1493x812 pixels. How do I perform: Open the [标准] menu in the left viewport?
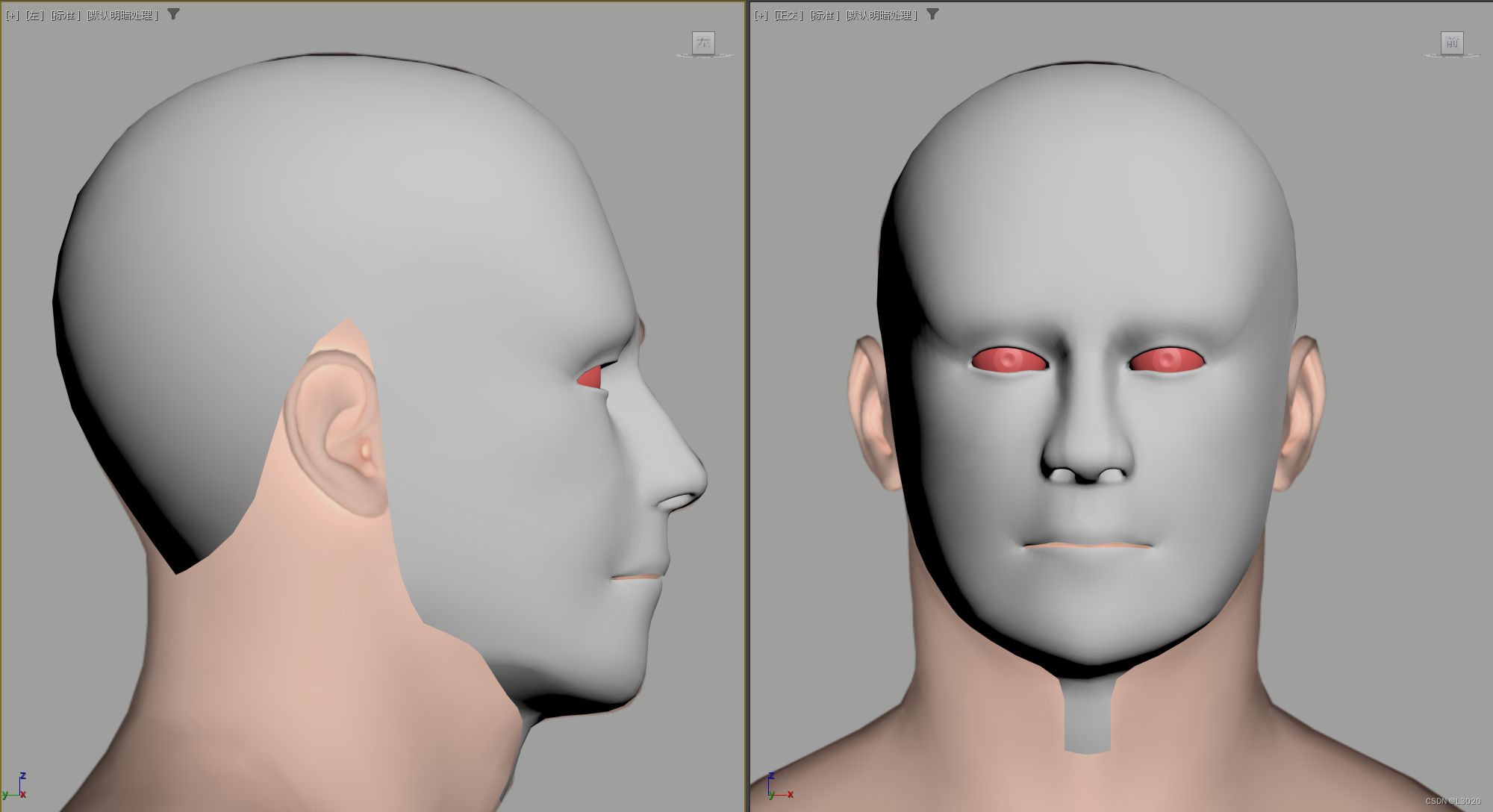click(x=66, y=15)
